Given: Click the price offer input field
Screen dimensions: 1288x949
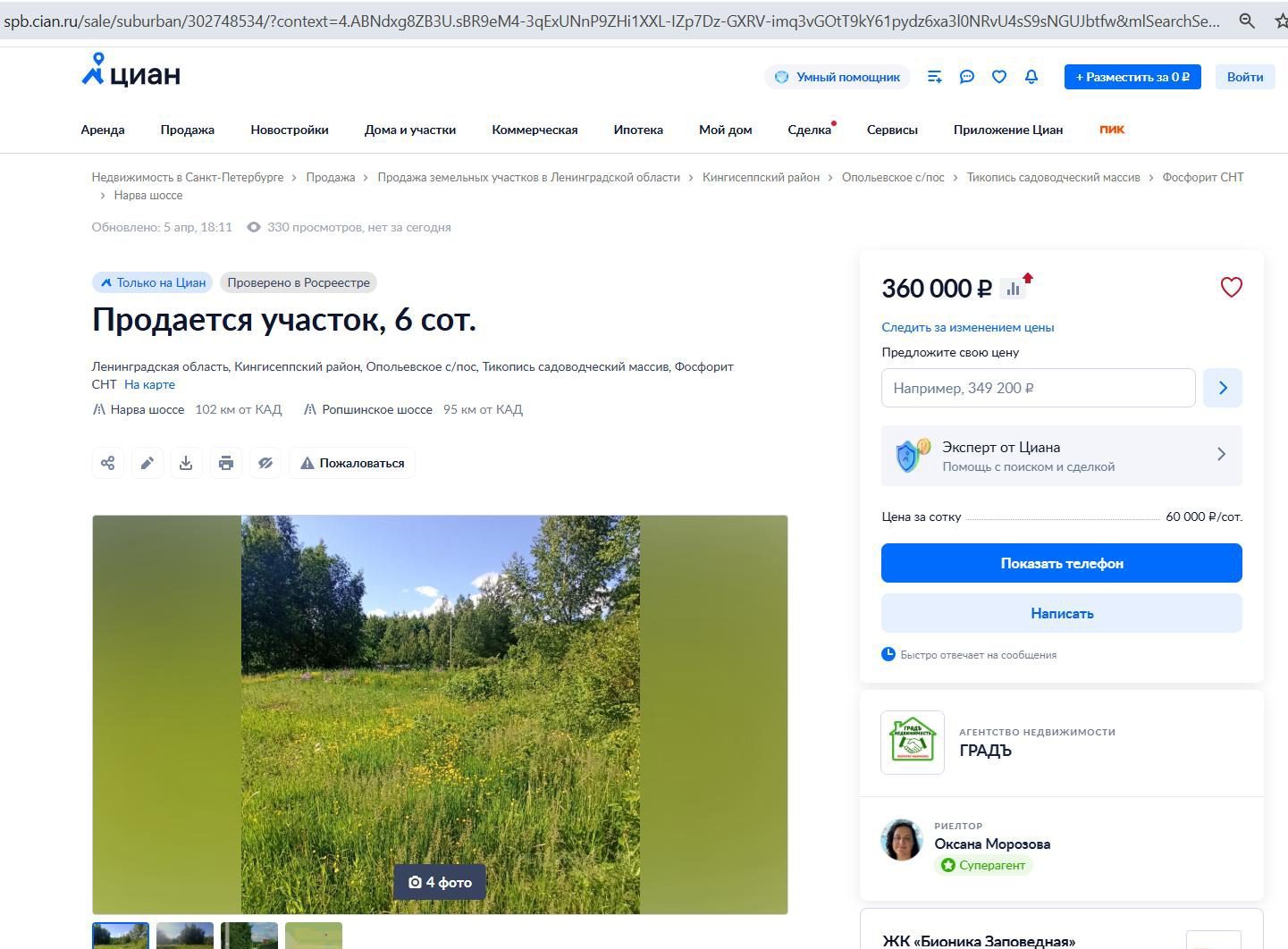Looking at the screenshot, I should click(x=1039, y=388).
